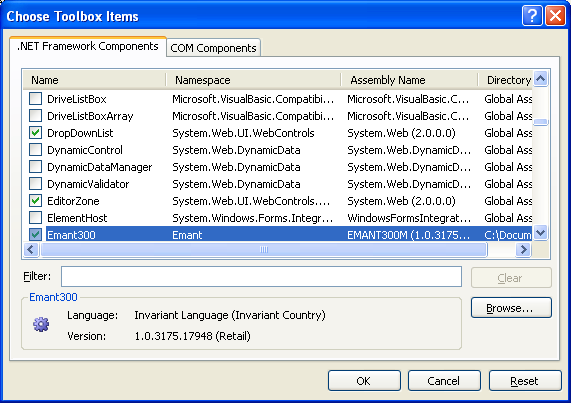
Task: Click the Cancel button
Action: 444,381
